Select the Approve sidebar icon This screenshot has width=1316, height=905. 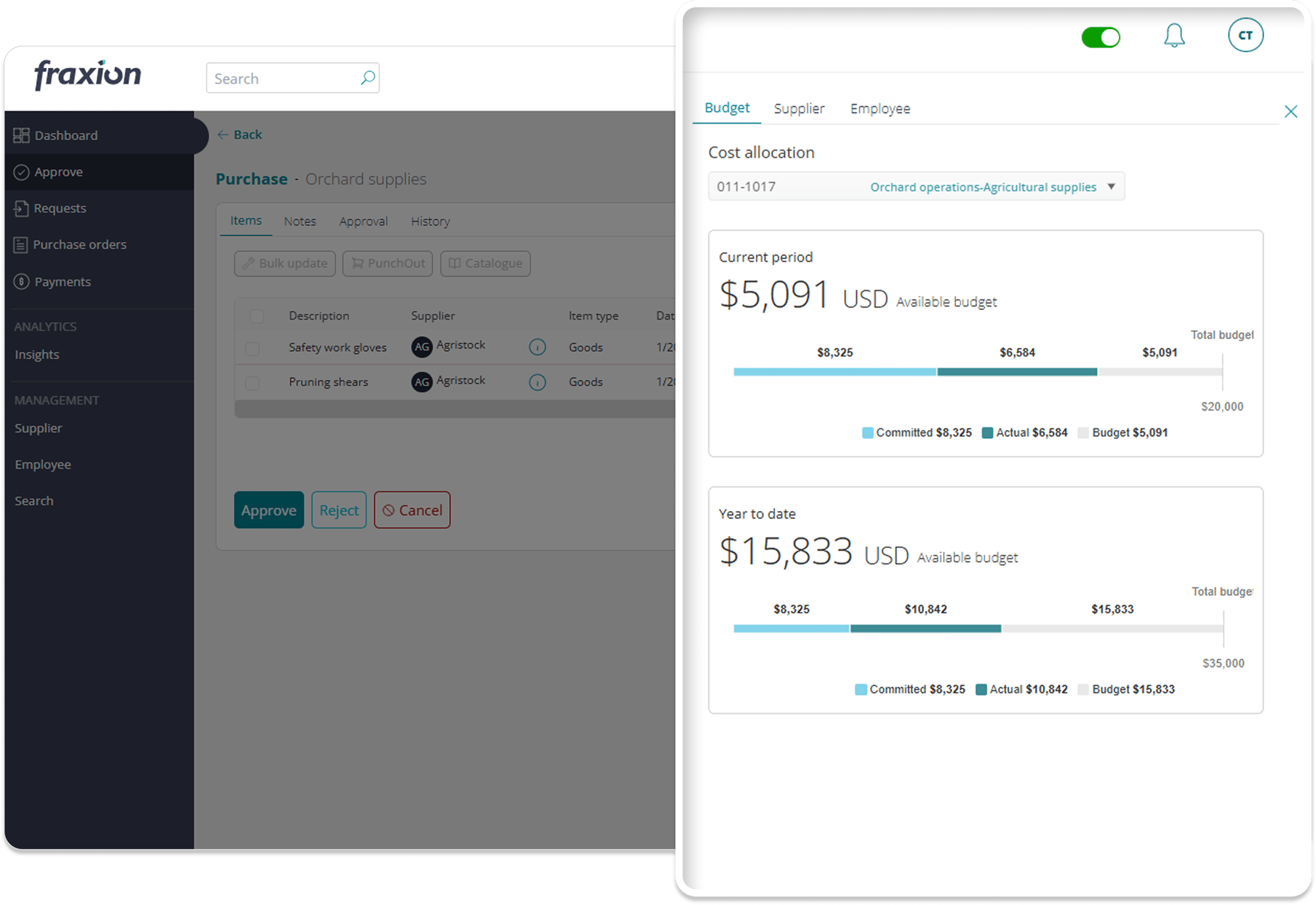pyautogui.click(x=22, y=172)
